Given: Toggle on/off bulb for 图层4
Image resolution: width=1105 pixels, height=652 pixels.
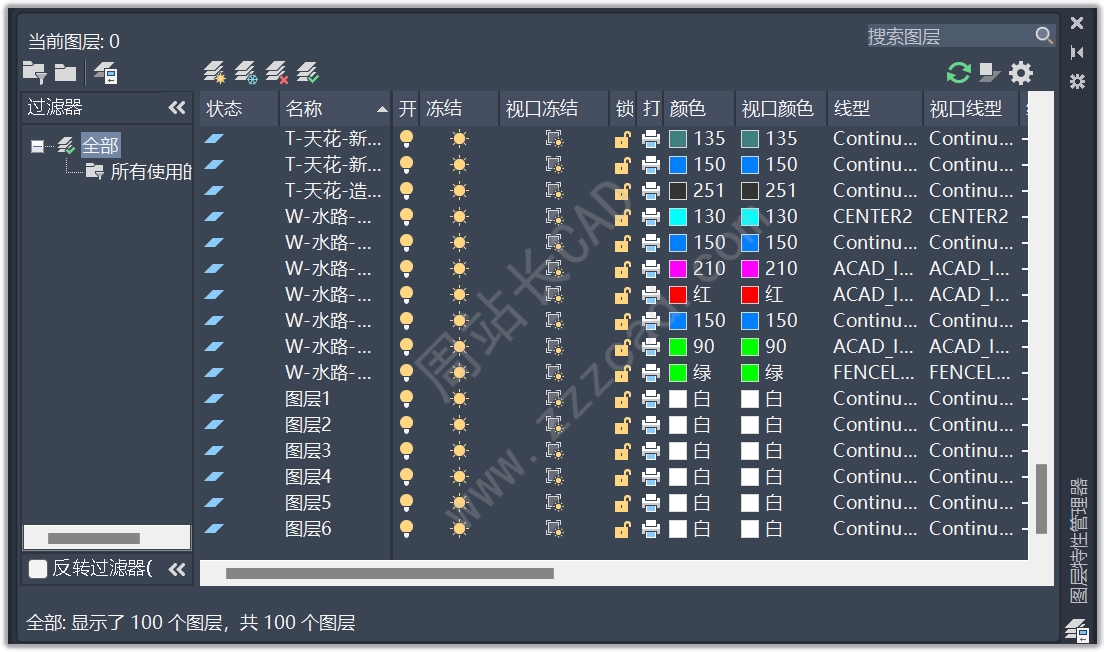Looking at the screenshot, I should point(406,476).
